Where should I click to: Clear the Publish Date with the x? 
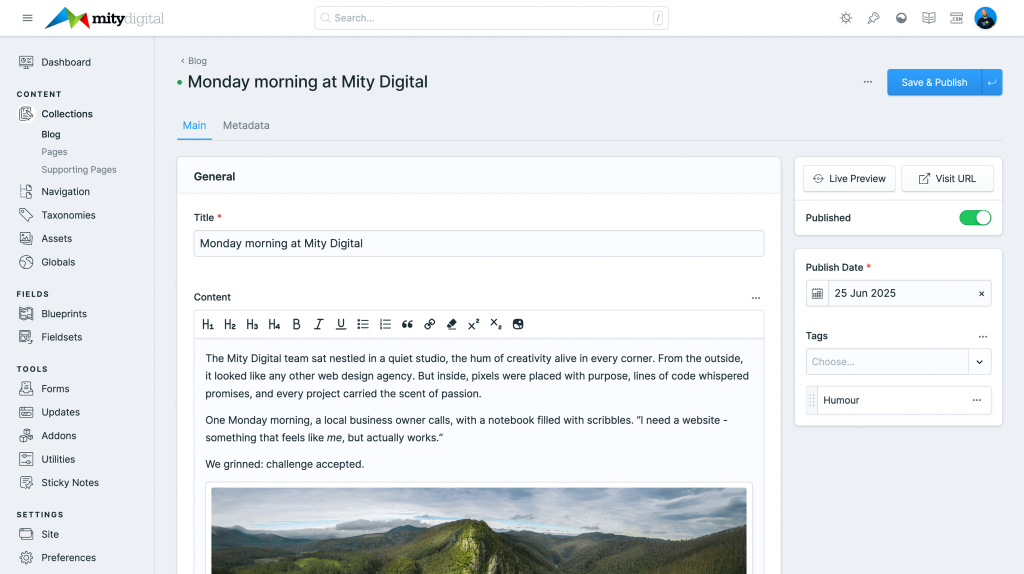(980, 293)
